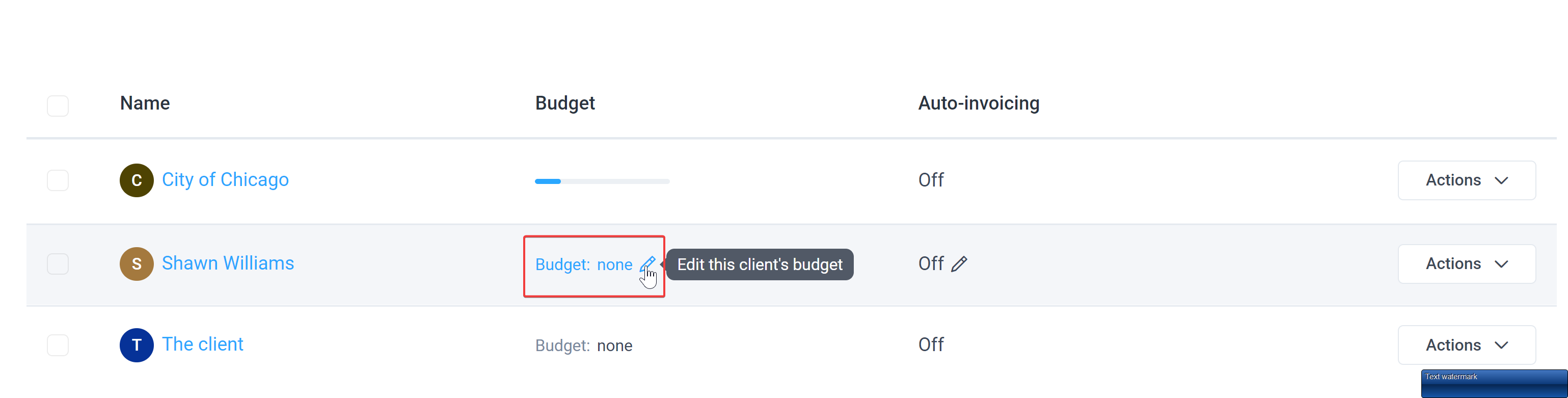Open Actions dropdown for Shawn Williams
This screenshot has width=1568, height=398.
pos(1466,263)
